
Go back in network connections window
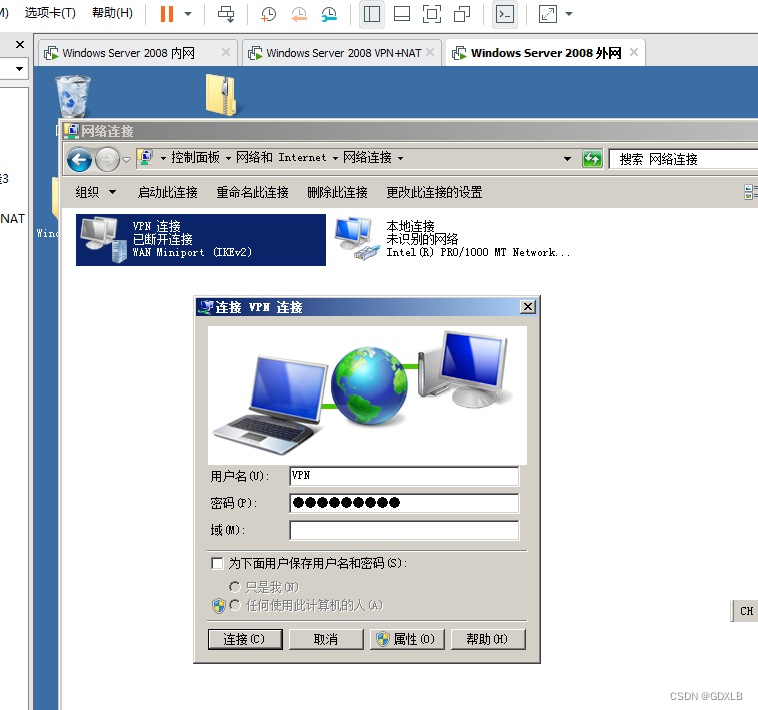click(80, 159)
